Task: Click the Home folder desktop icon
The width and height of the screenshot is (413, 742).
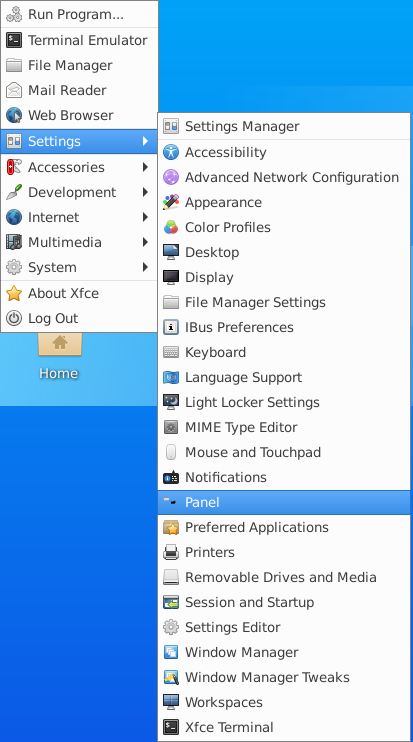Action: 59,344
